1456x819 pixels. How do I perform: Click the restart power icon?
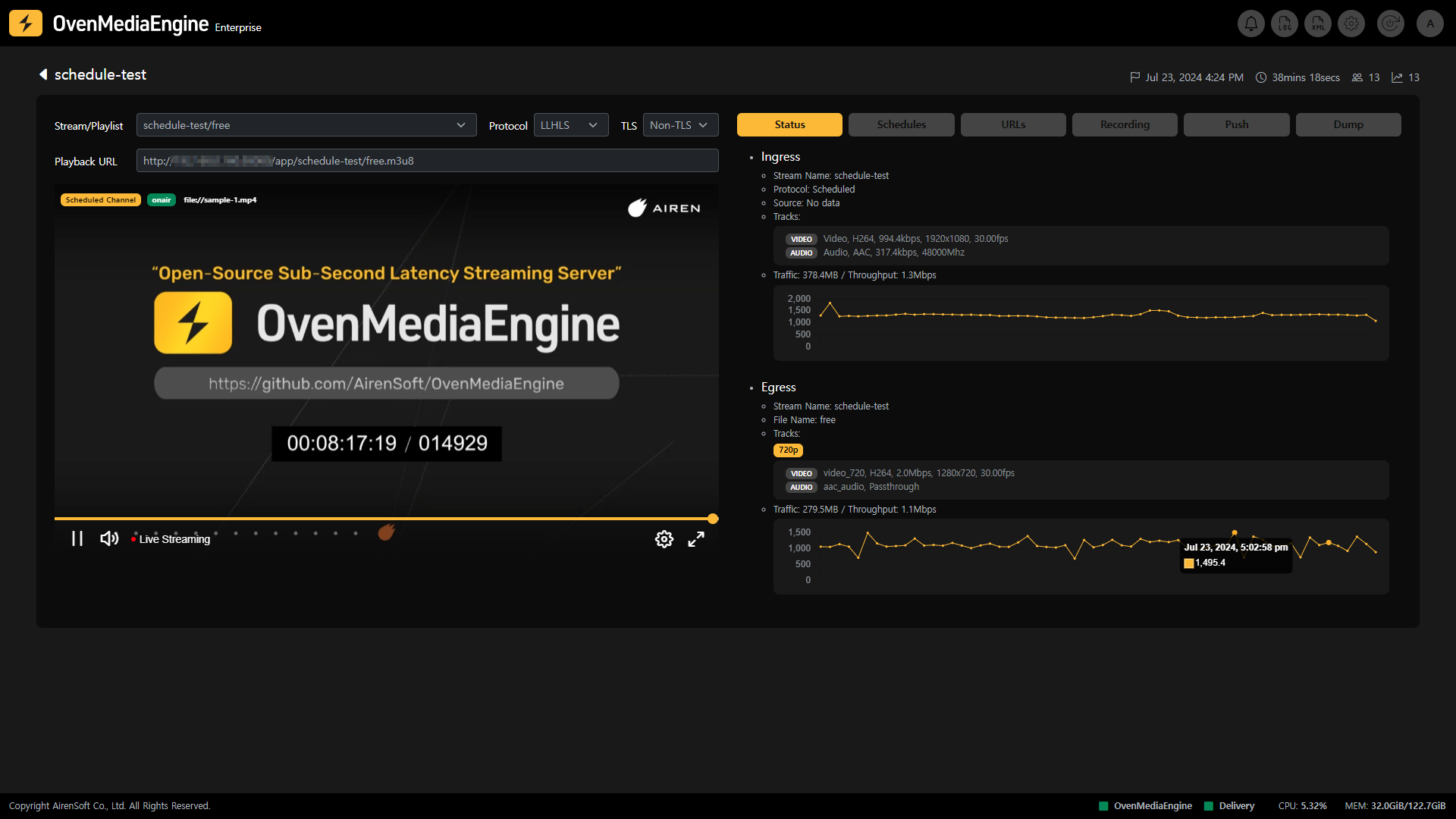click(x=1390, y=24)
